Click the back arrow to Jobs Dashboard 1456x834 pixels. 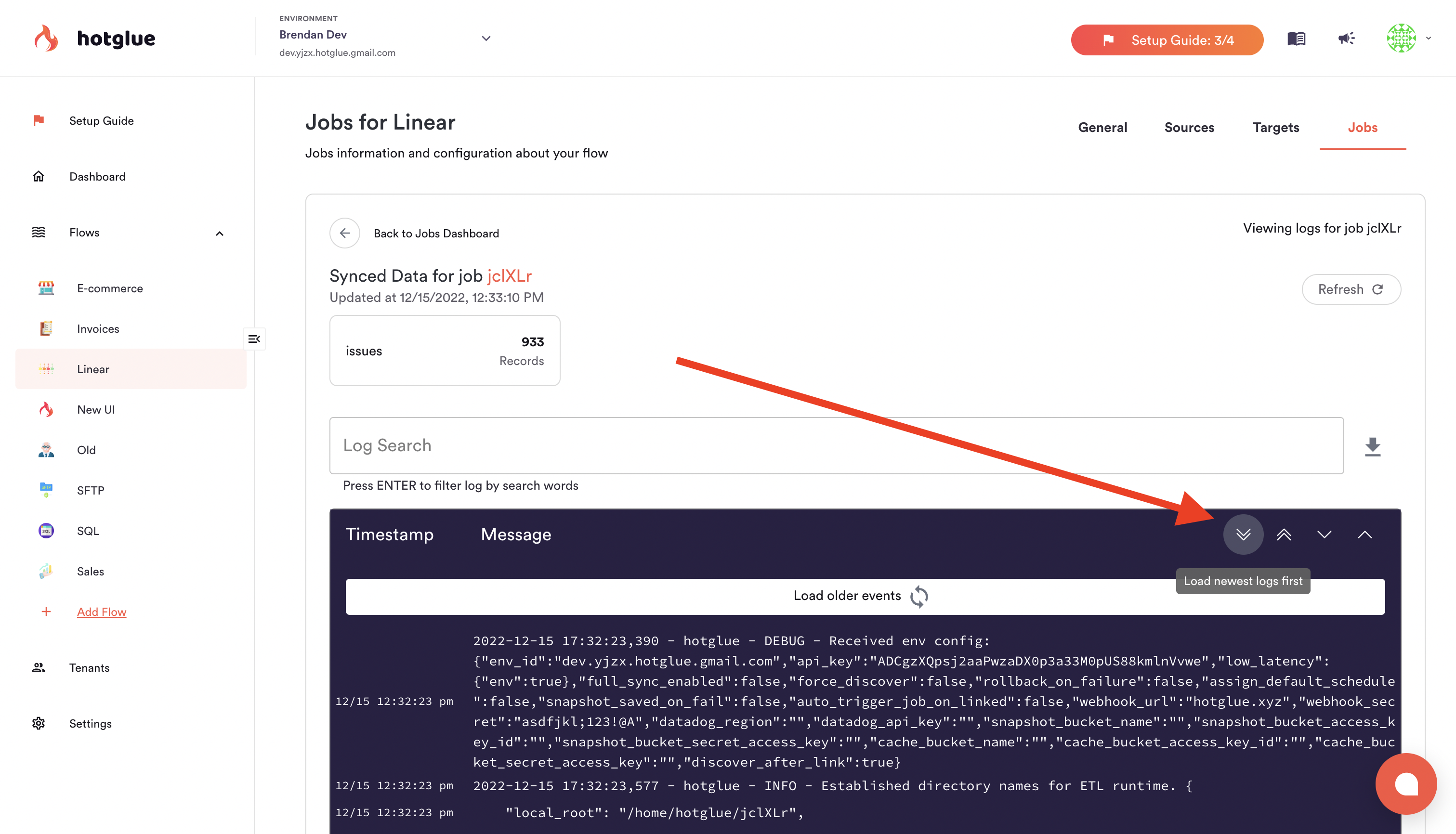coord(344,233)
